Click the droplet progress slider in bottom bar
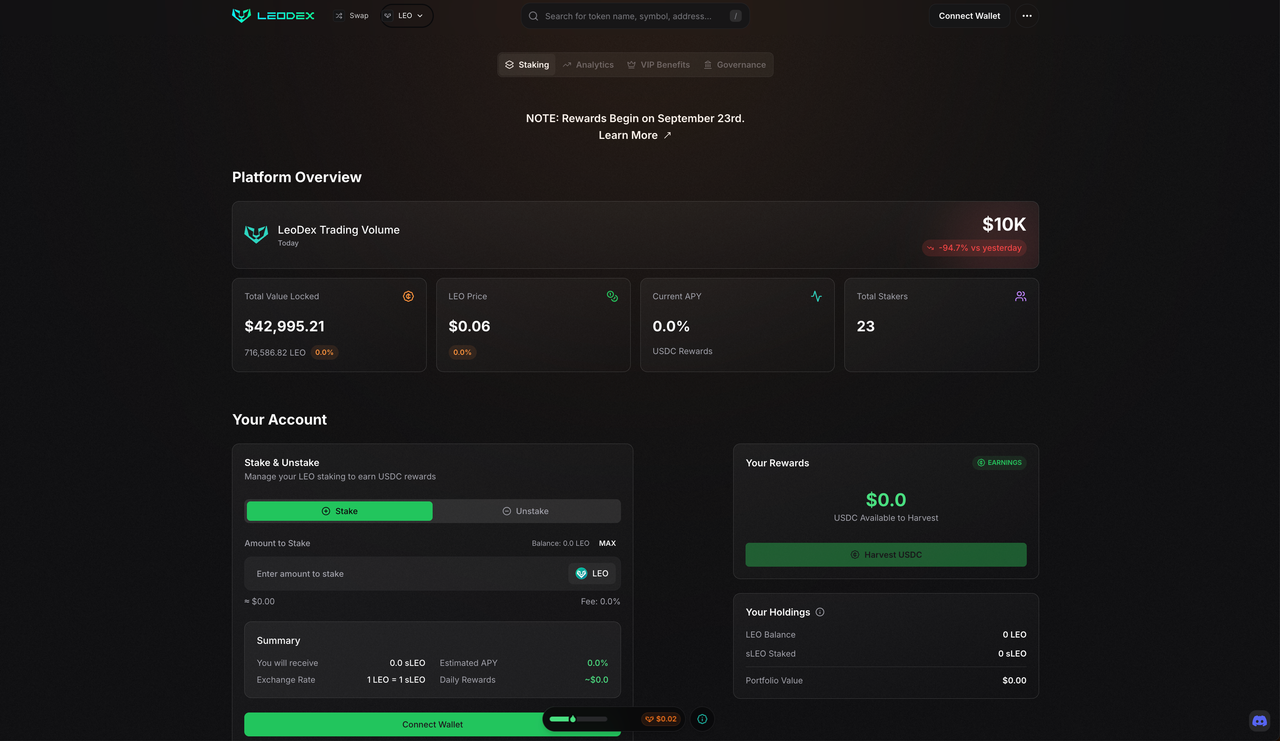Screen dimensions: 1280x741 pos(578,719)
